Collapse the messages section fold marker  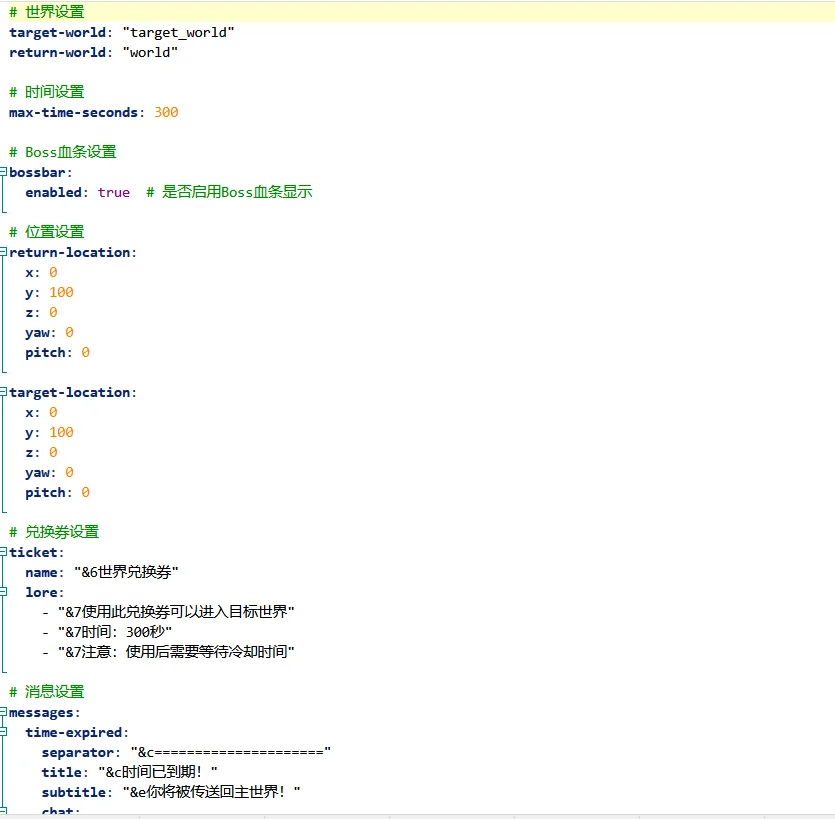pos(3,711)
